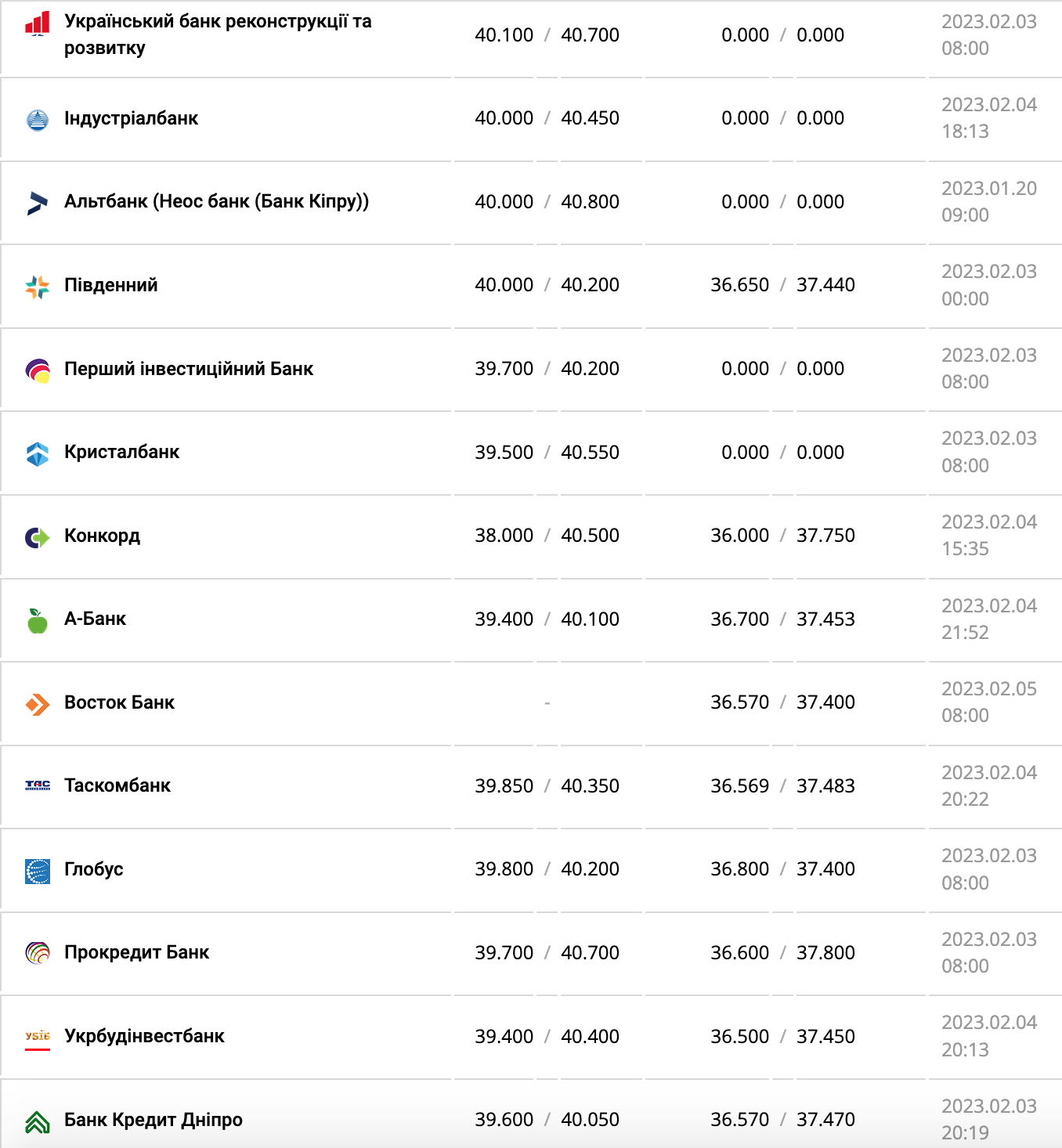The image size is (1062, 1148).
Task: Click the Індустріалбанк logo icon
Action: coord(38,120)
